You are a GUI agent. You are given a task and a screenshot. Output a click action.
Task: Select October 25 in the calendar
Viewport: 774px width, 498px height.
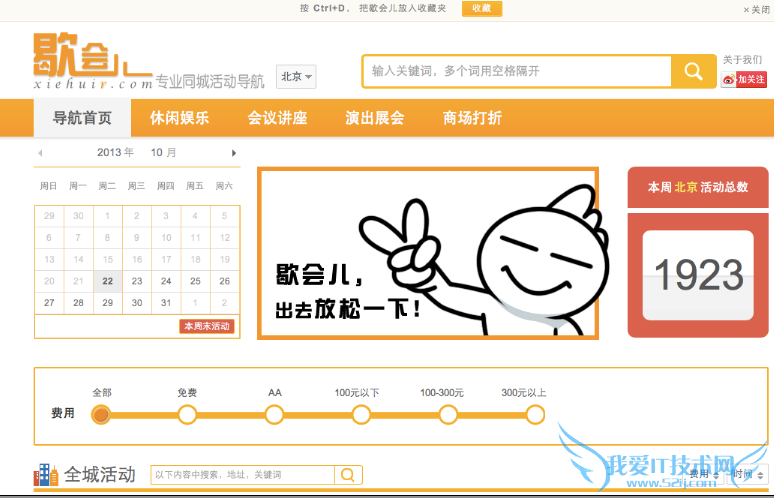pos(195,281)
